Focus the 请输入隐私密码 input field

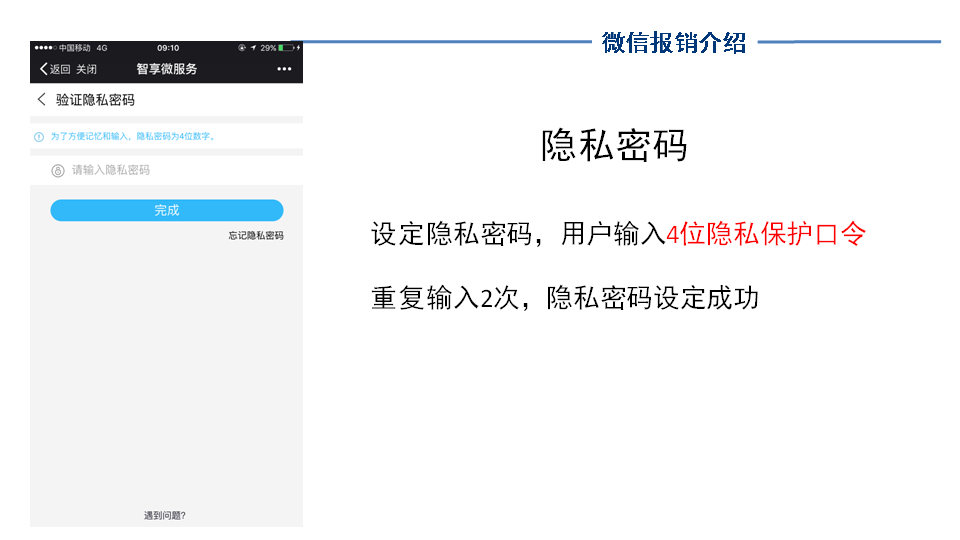point(170,171)
